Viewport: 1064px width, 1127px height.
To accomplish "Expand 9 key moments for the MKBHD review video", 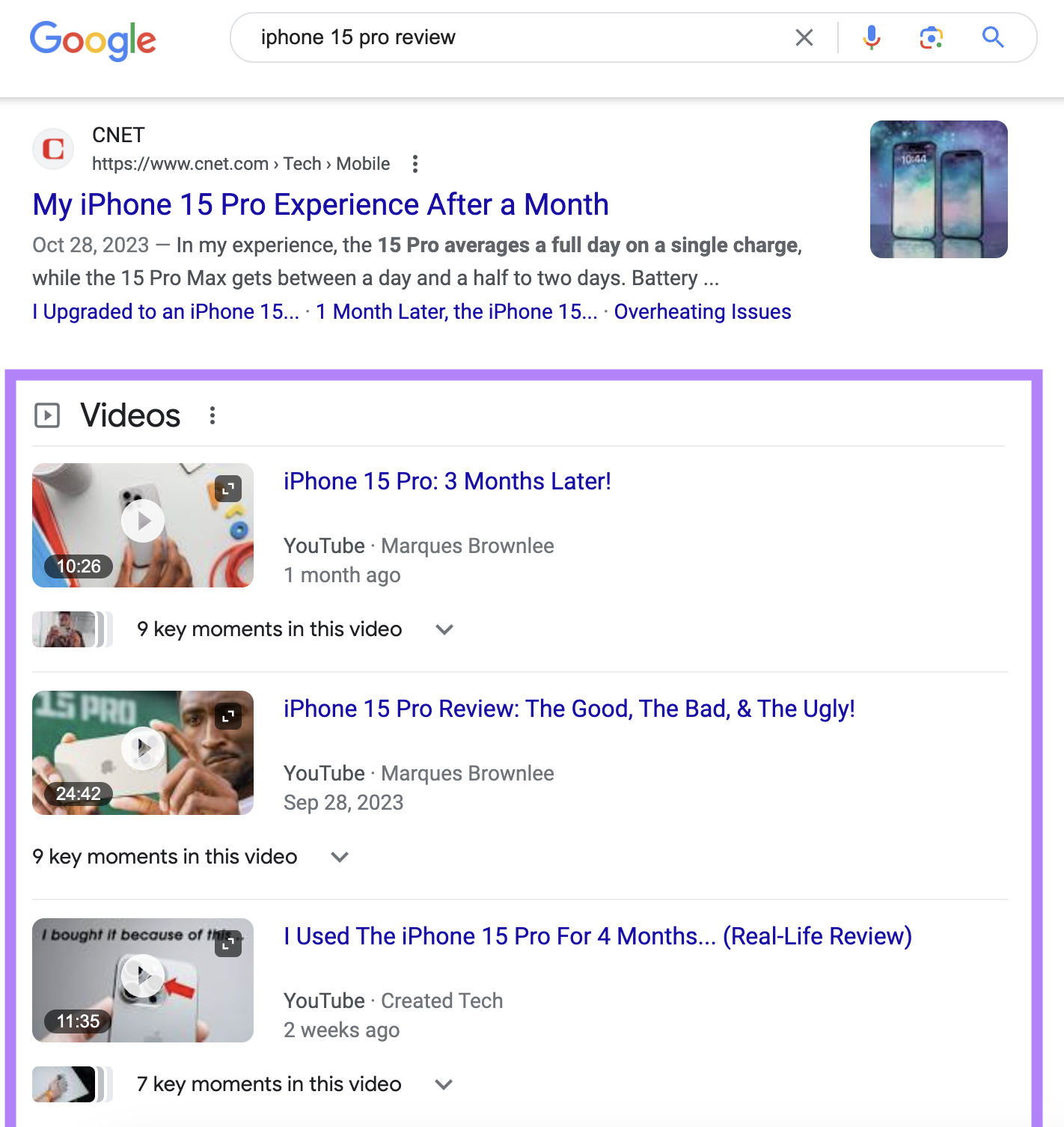I will pos(339,857).
